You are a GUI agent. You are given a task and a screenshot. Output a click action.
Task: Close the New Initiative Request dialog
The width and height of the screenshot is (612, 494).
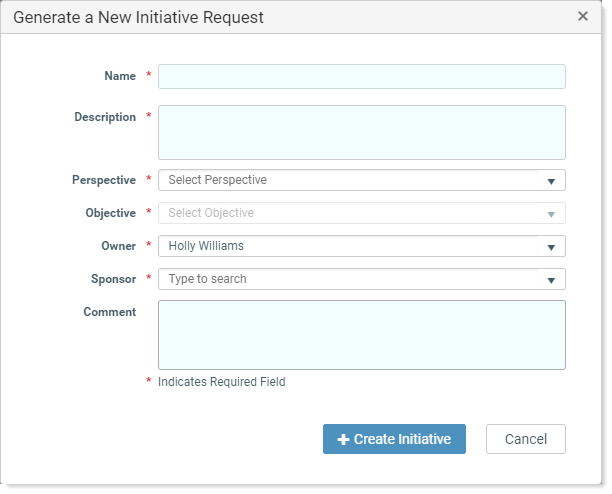pos(582,16)
